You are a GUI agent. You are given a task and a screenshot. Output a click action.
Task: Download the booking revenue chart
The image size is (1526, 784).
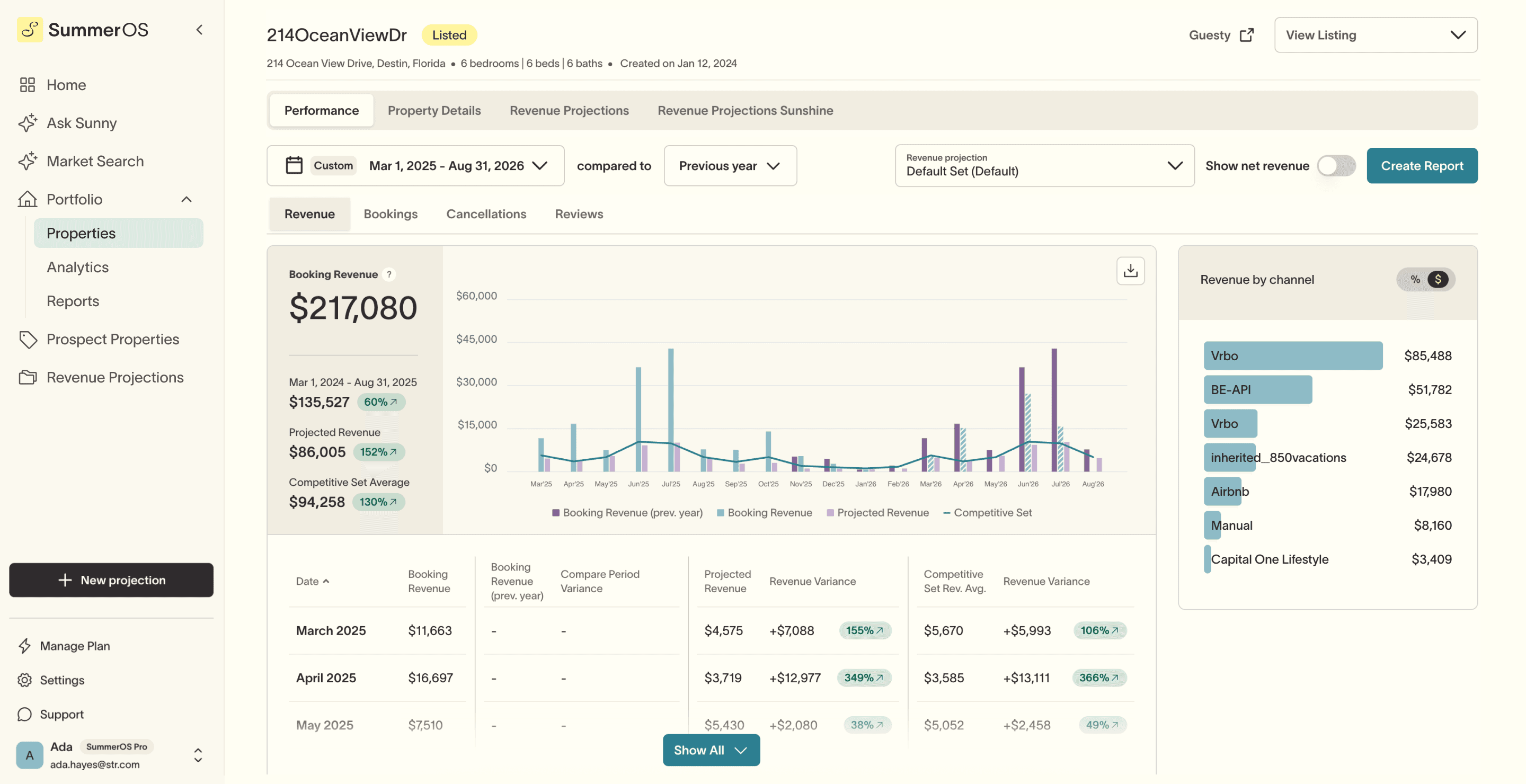1130,271
